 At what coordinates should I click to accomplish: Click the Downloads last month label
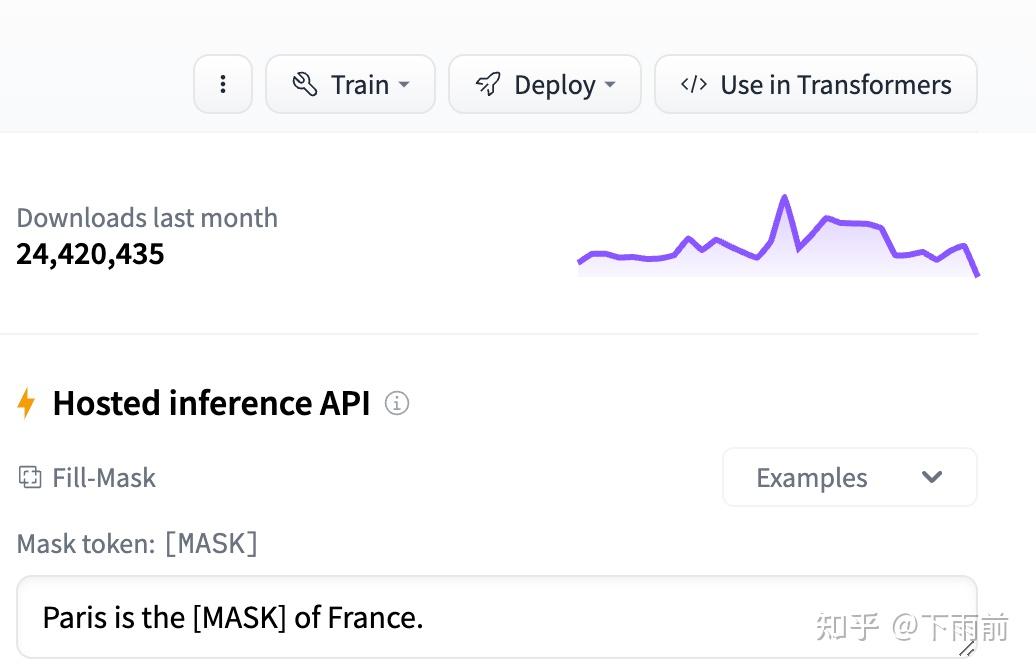(x=147, y=218)
